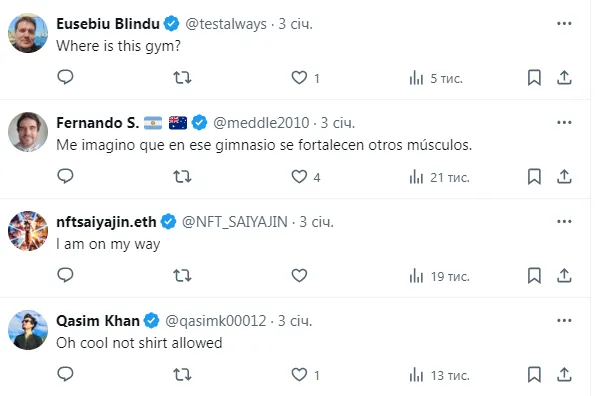
Task: View analytics showing 19 тис. views
Action: click(440, 276)
